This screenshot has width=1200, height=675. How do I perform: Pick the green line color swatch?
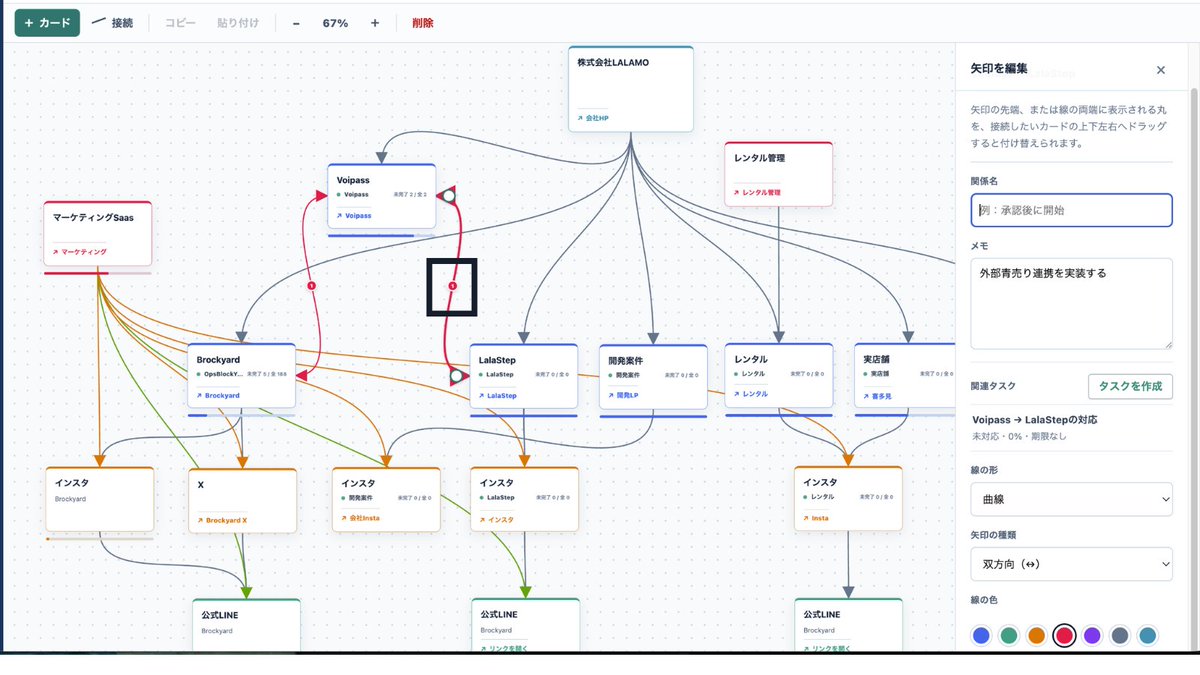[x=1009, y=635]
